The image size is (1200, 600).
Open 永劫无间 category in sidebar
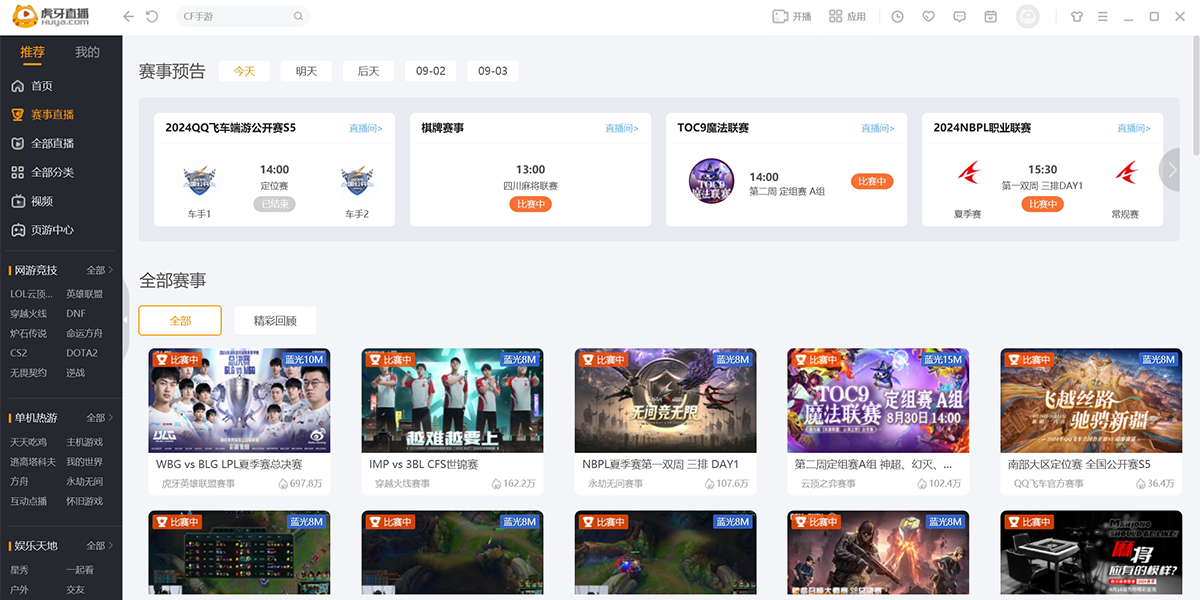[84, 481]
